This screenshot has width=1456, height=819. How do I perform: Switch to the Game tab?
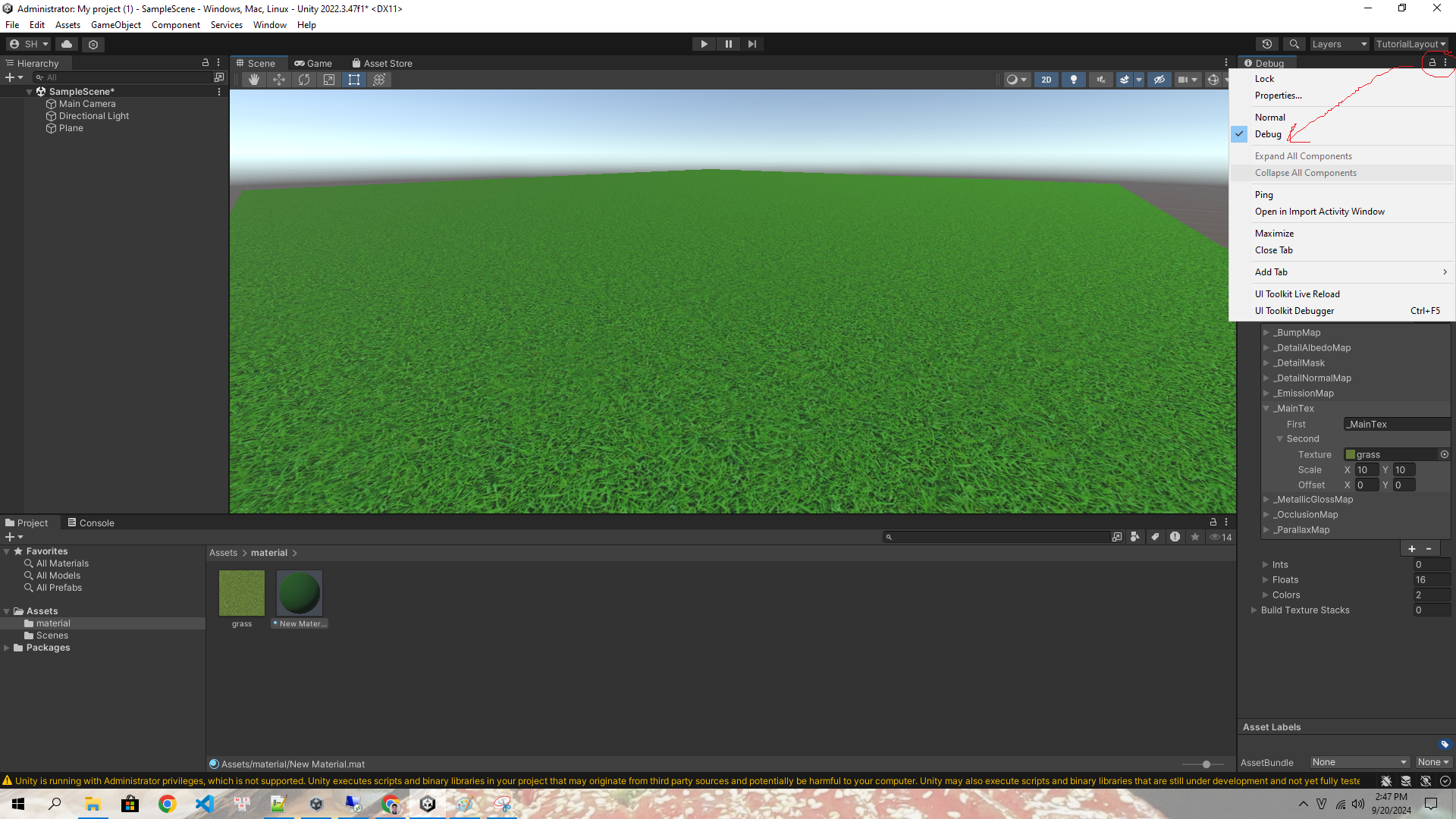point(313,63)
